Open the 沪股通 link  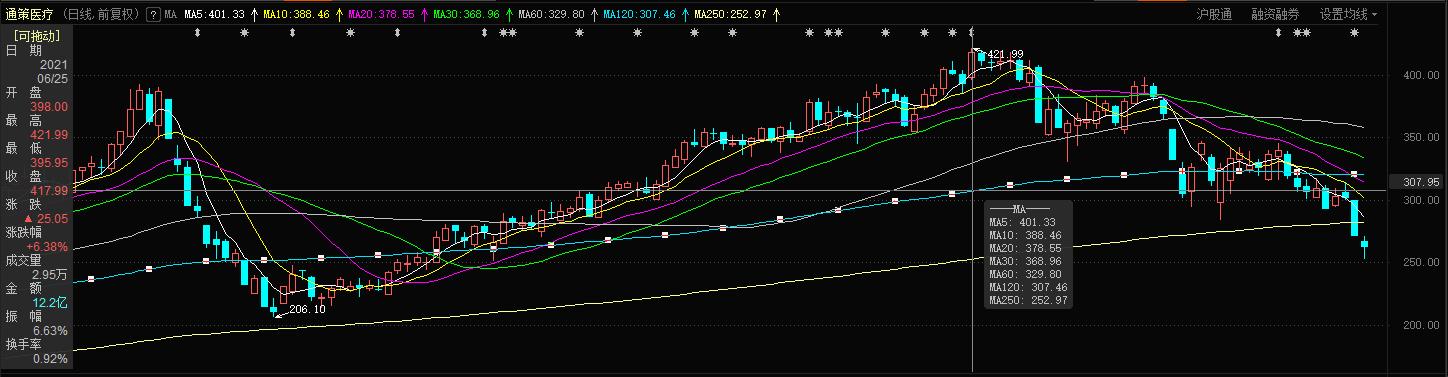pos(1214,15)
